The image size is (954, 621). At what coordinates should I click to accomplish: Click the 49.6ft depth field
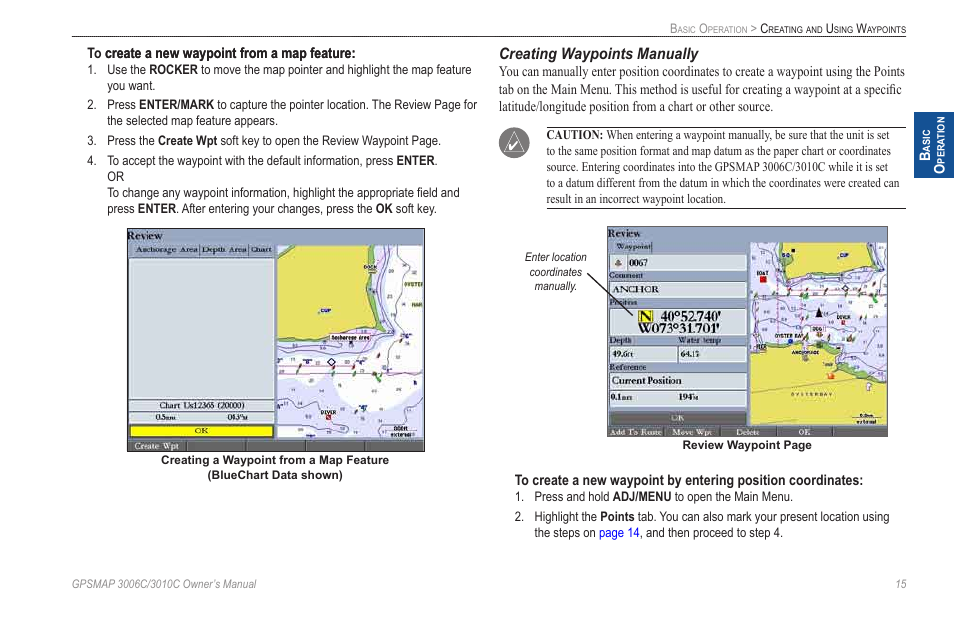point(643,354)
